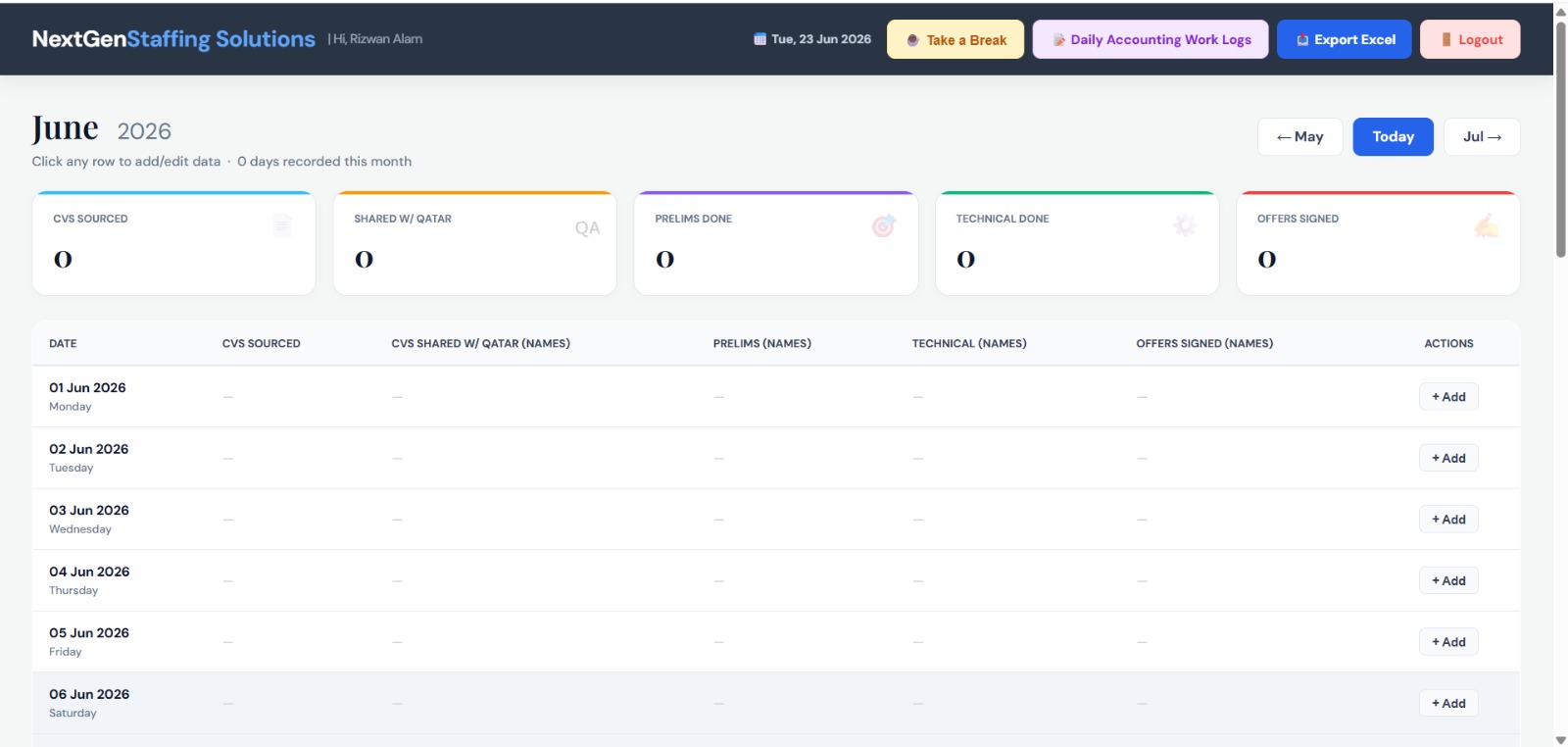This screenshot has height=747, width=1568.
Task: Add data for 04 Jun 2026
Action: pyautogui.click(x=1448, y=580)
